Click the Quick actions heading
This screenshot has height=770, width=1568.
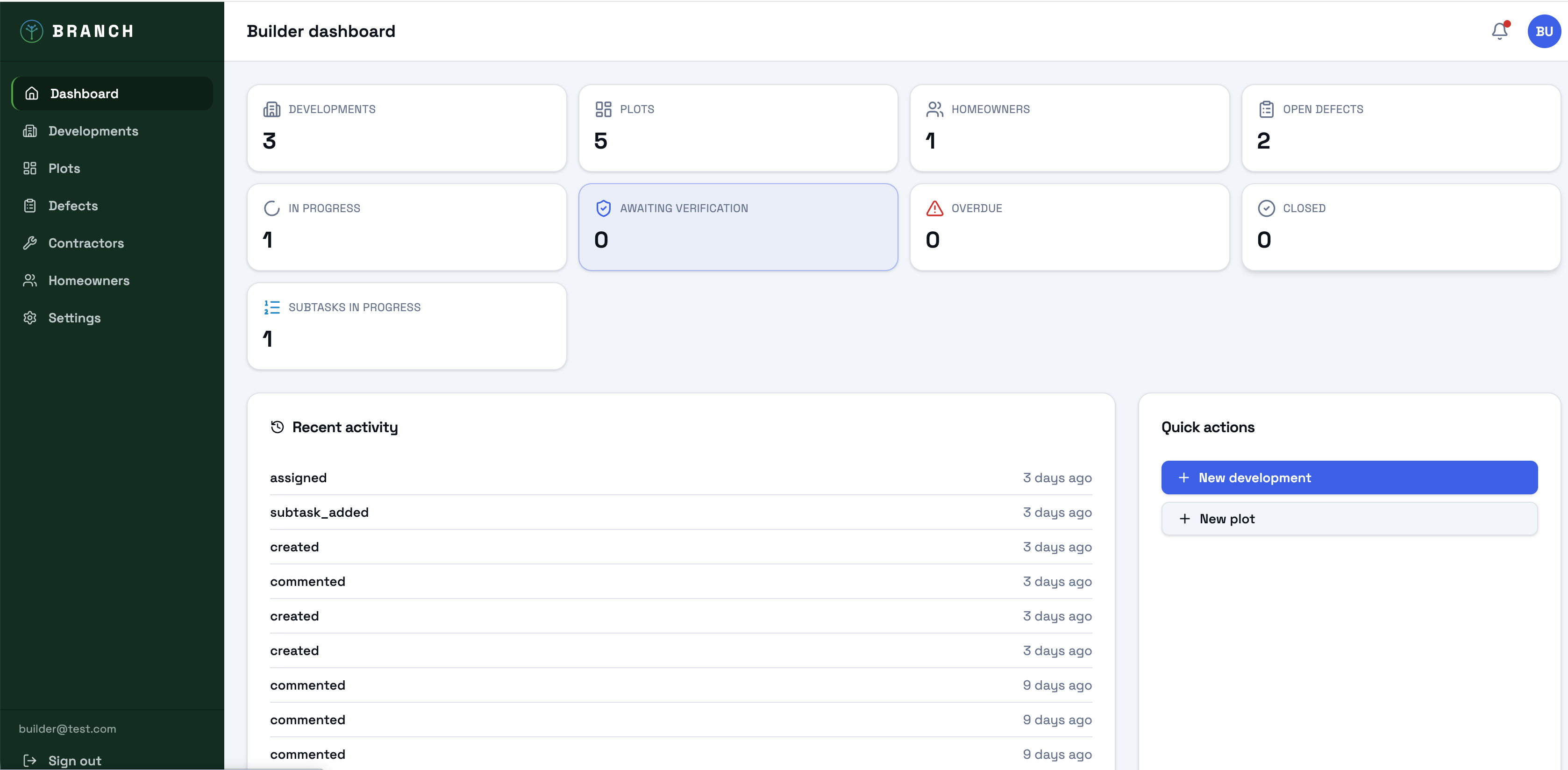click(1208, 428)
